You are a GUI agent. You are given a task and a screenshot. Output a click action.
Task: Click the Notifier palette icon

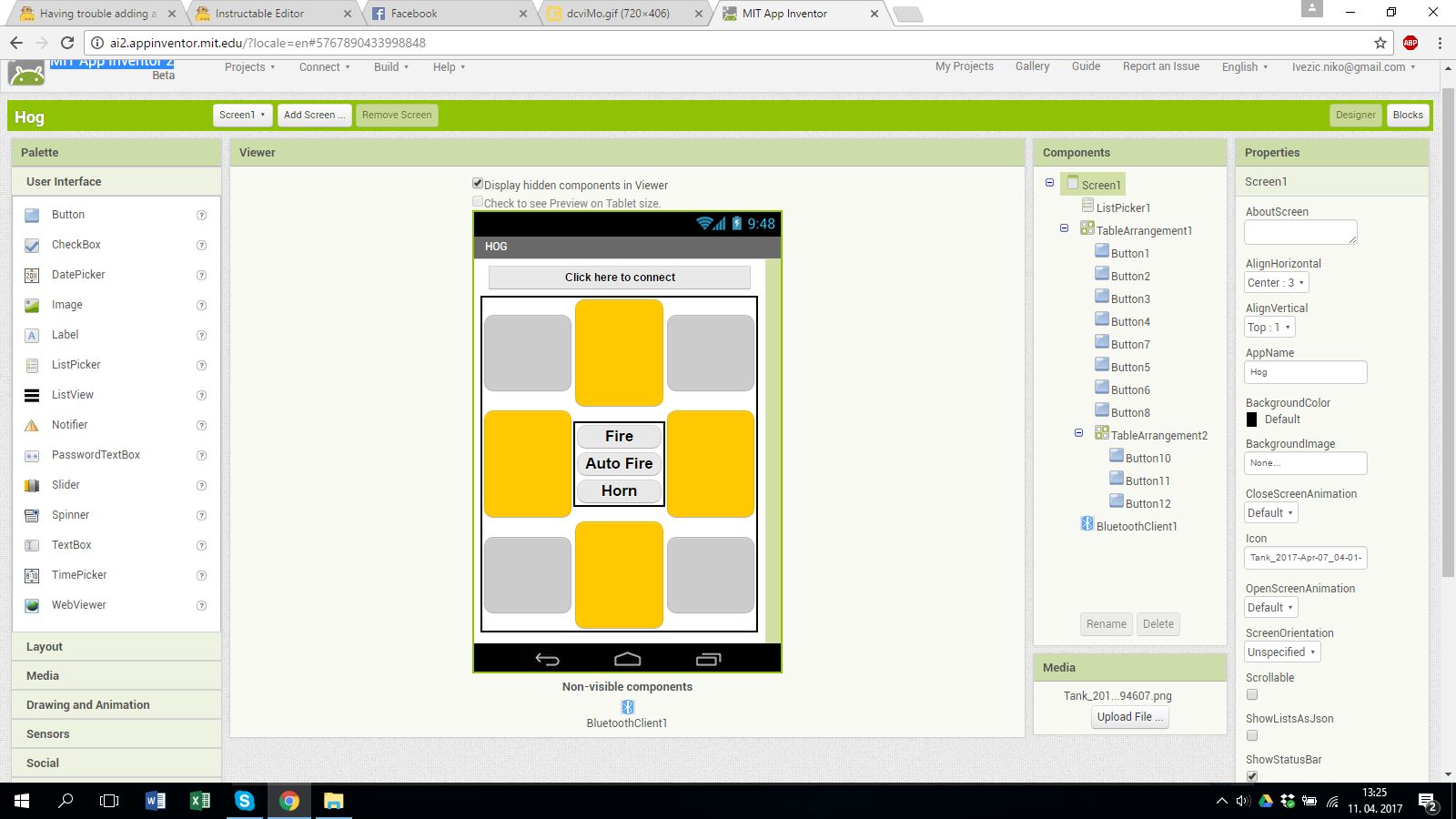32,426
